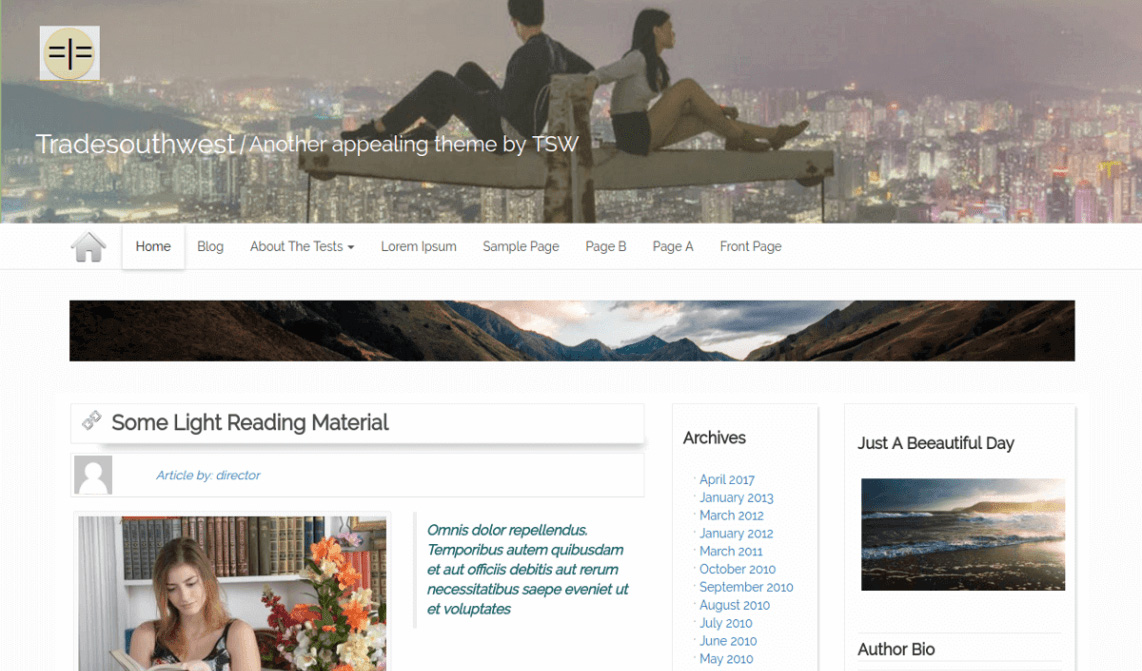Click the director's author avatar image
This screenshot has width=1142, height=671.
coord(93,475)
